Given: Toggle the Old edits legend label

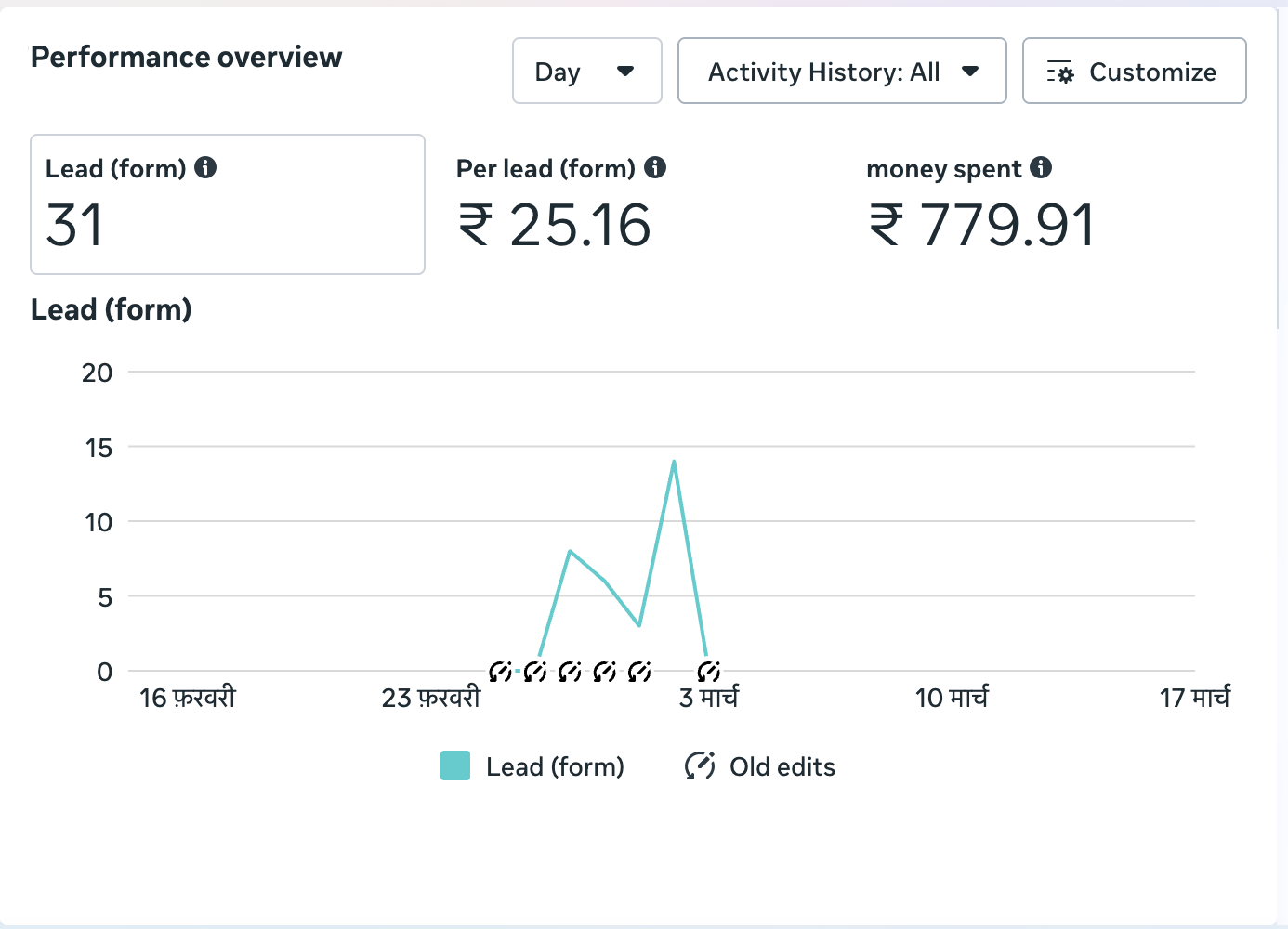Looking at the screenshot, I should click(x=782, y=766).
